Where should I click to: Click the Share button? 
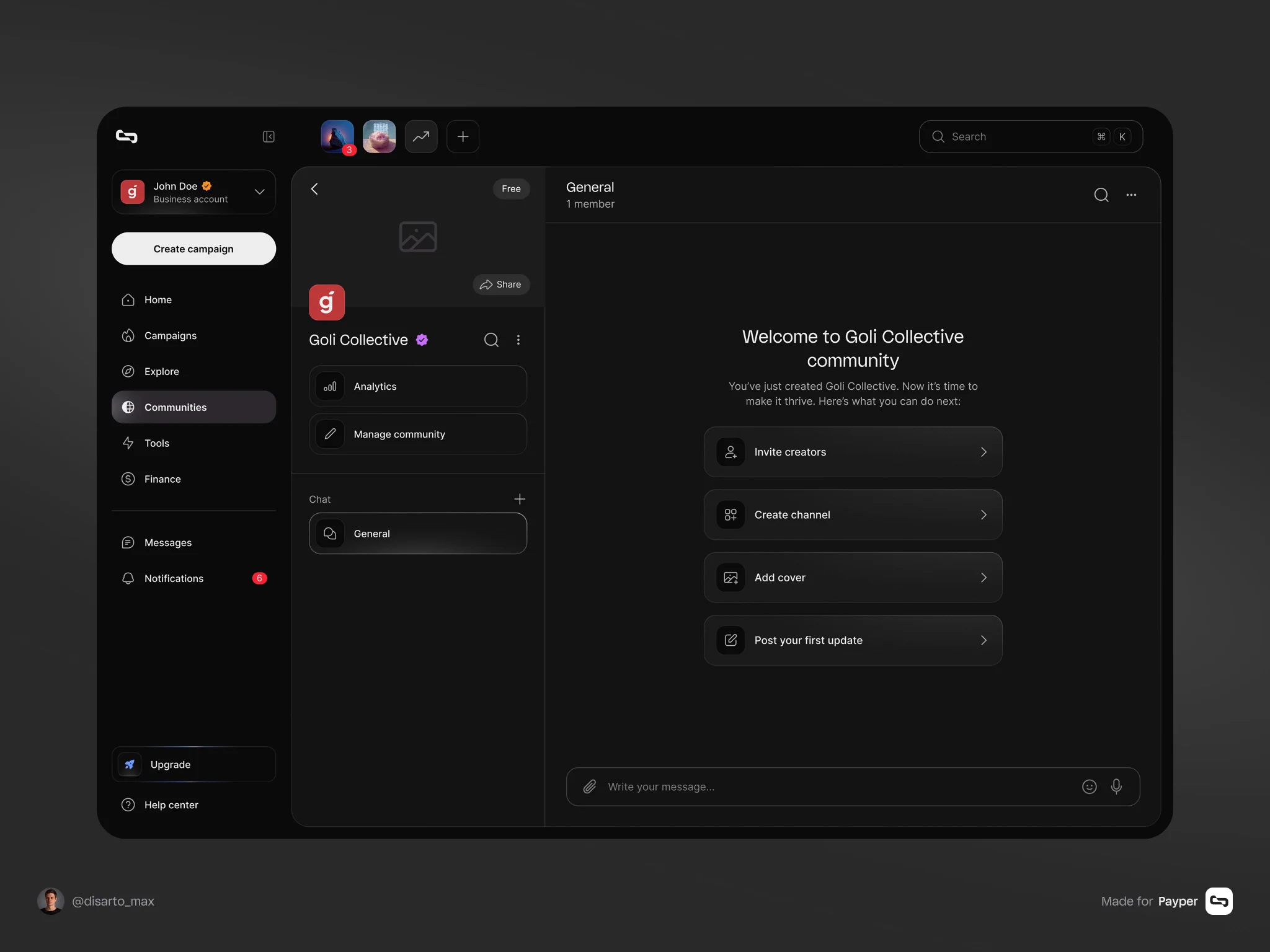pos(501,284)
